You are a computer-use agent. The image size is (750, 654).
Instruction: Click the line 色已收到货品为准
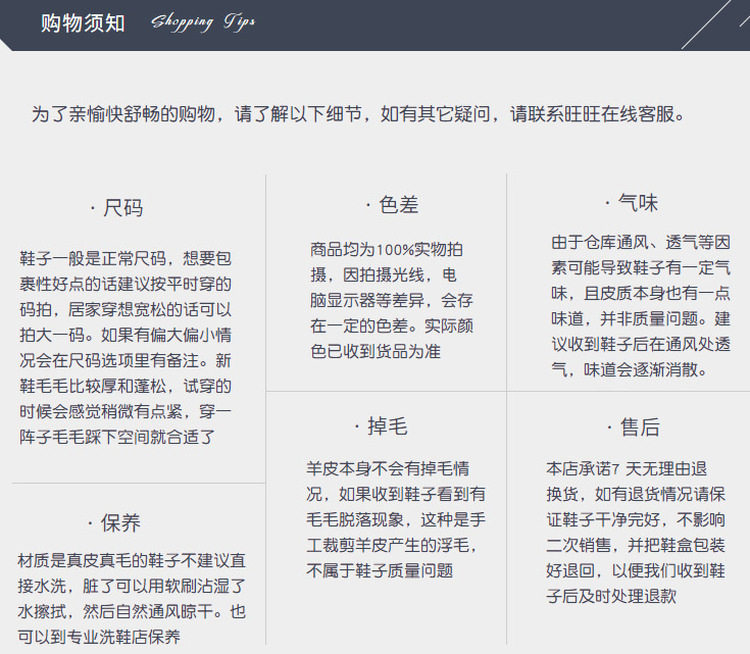375,351
